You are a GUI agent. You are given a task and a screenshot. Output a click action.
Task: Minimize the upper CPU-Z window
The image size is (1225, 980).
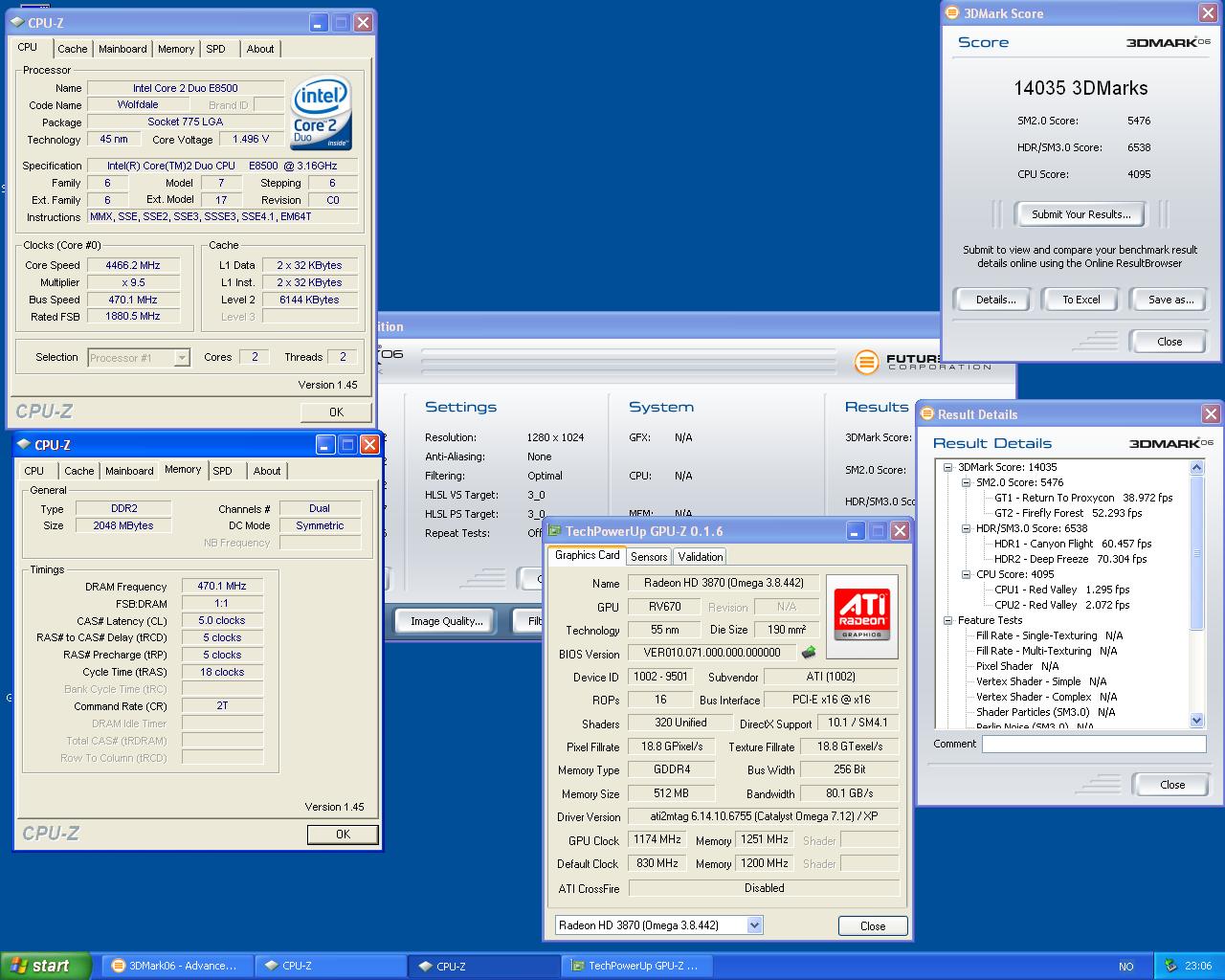pyautogui.click(x=319, y=22)
